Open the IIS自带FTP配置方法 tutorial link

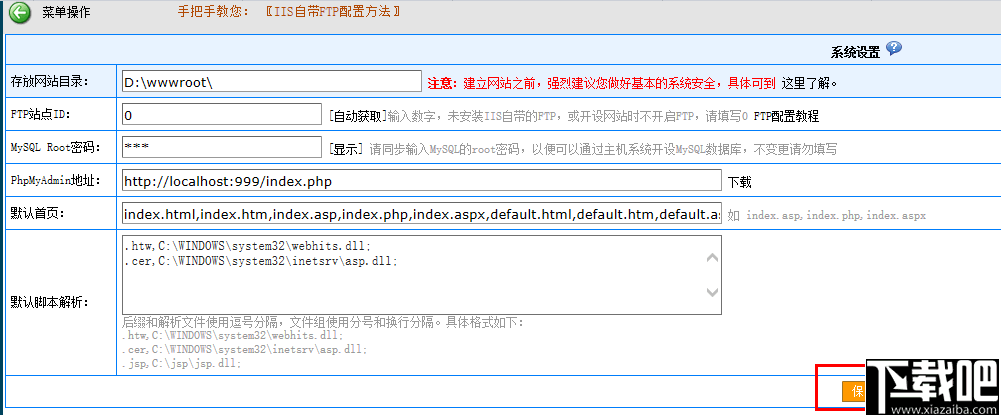[x=333, y=11]
